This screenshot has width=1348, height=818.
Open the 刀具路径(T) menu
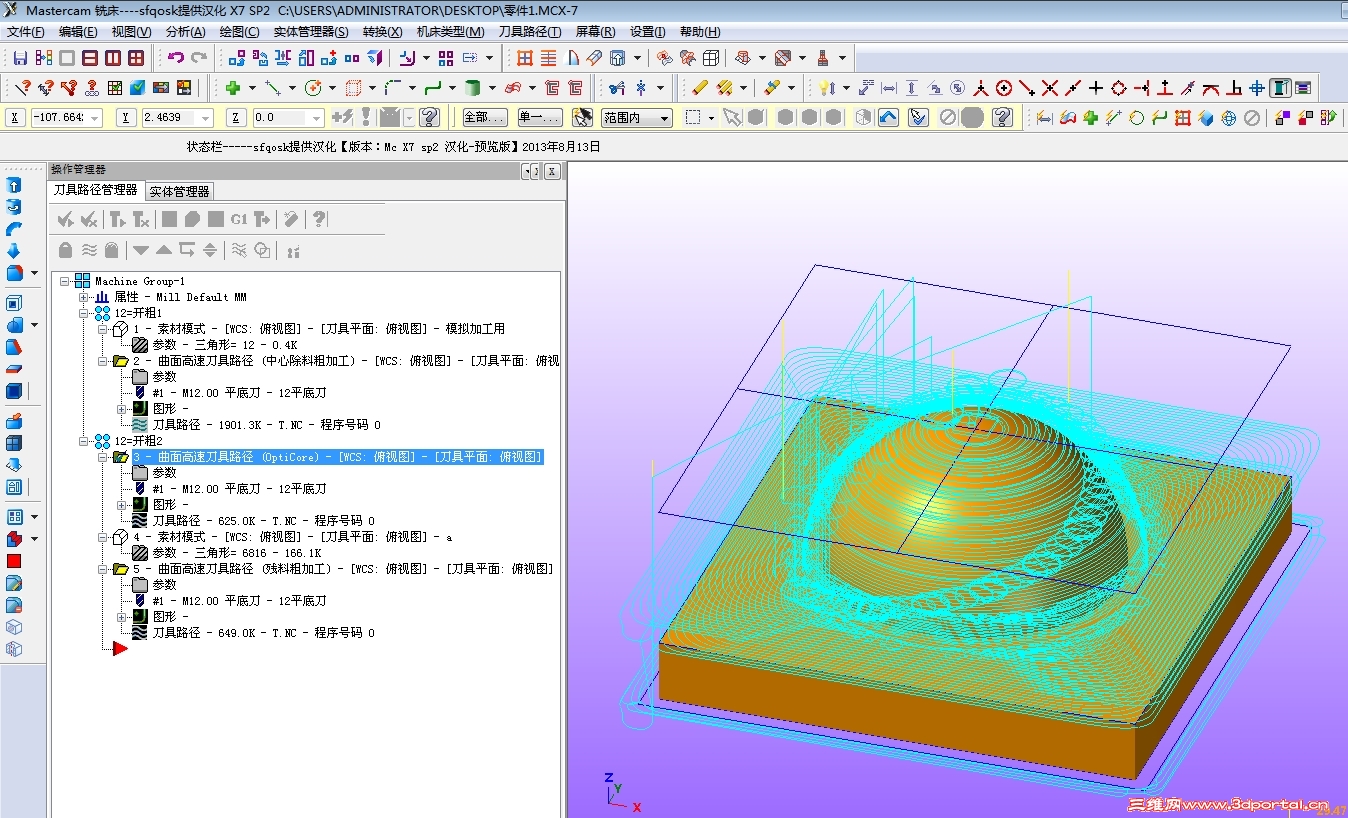(x=529, y=32)
